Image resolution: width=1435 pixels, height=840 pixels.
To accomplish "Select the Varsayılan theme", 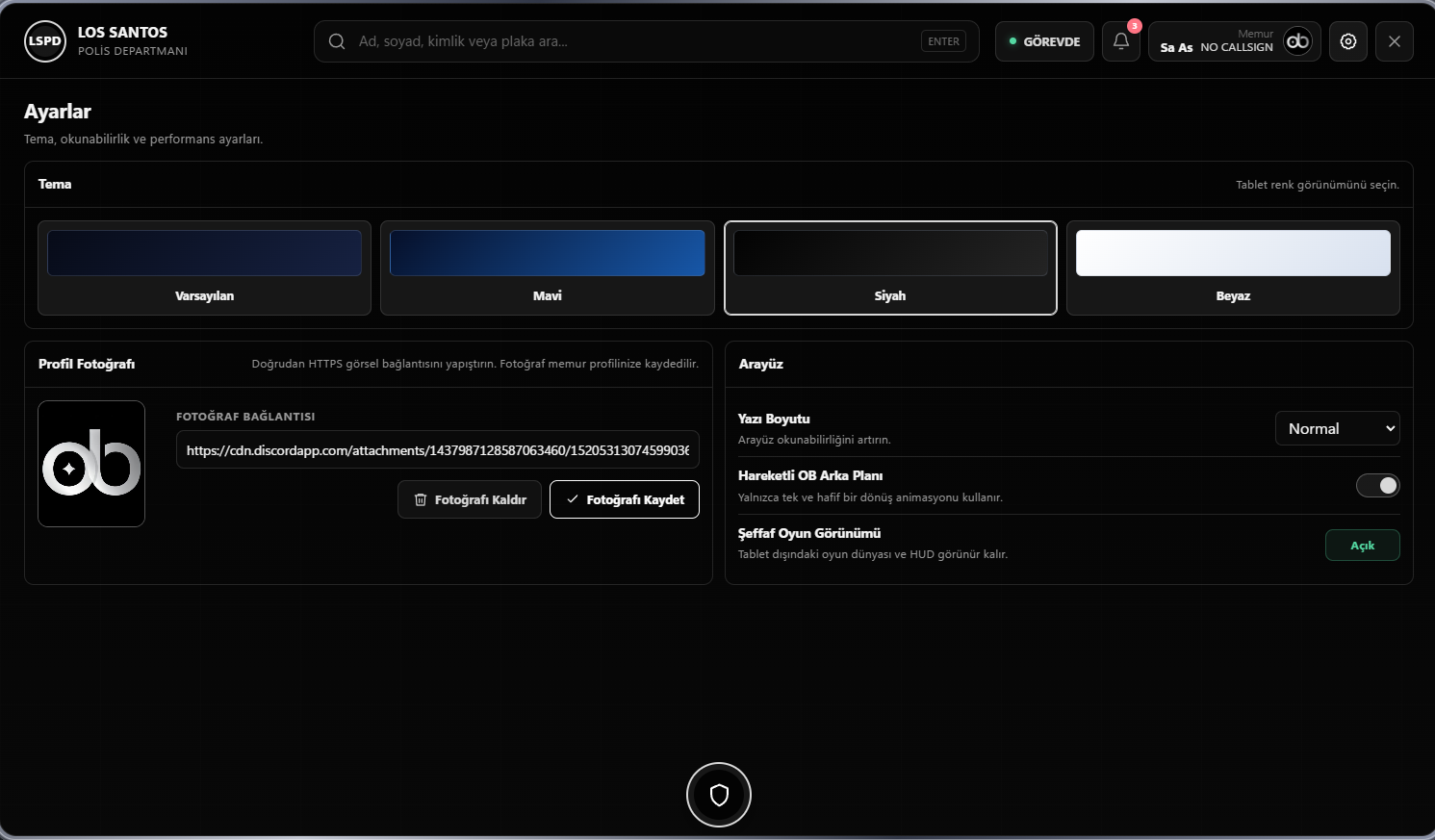I will [204, 267].
